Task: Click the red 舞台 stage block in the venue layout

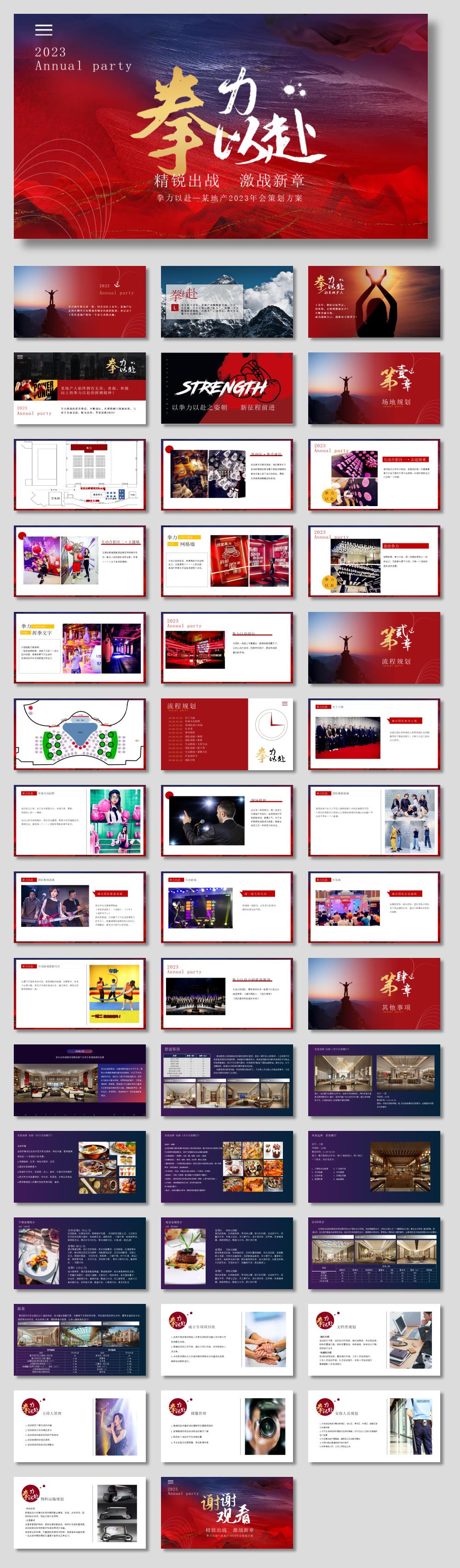Action: pyautogui.click(x=89, y=447)
